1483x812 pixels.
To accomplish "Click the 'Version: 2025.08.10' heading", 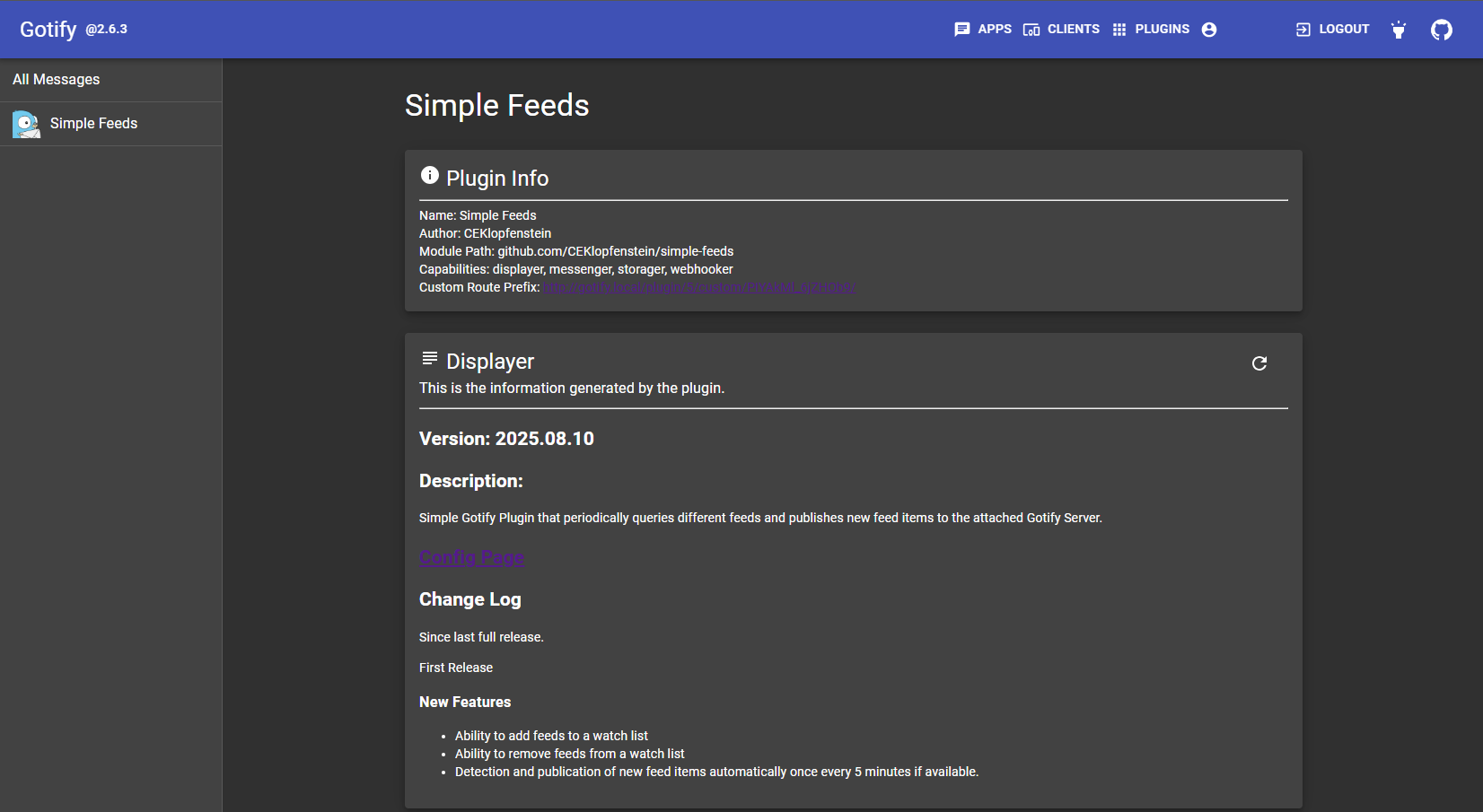I will click(506, 439).
